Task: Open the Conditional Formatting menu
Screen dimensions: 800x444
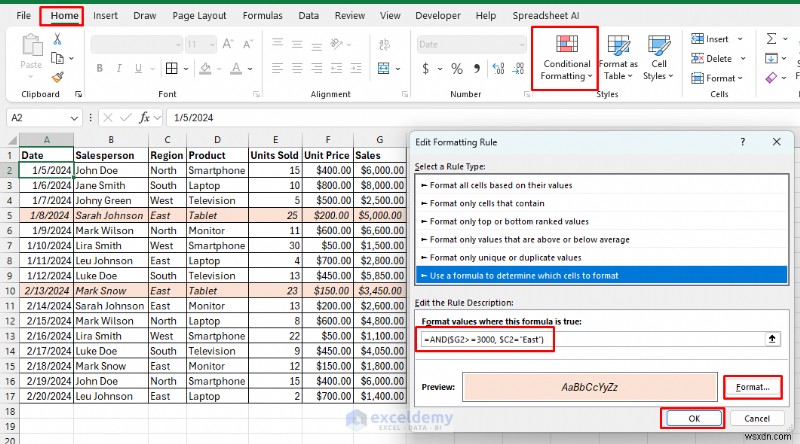Action: [566, 58]
